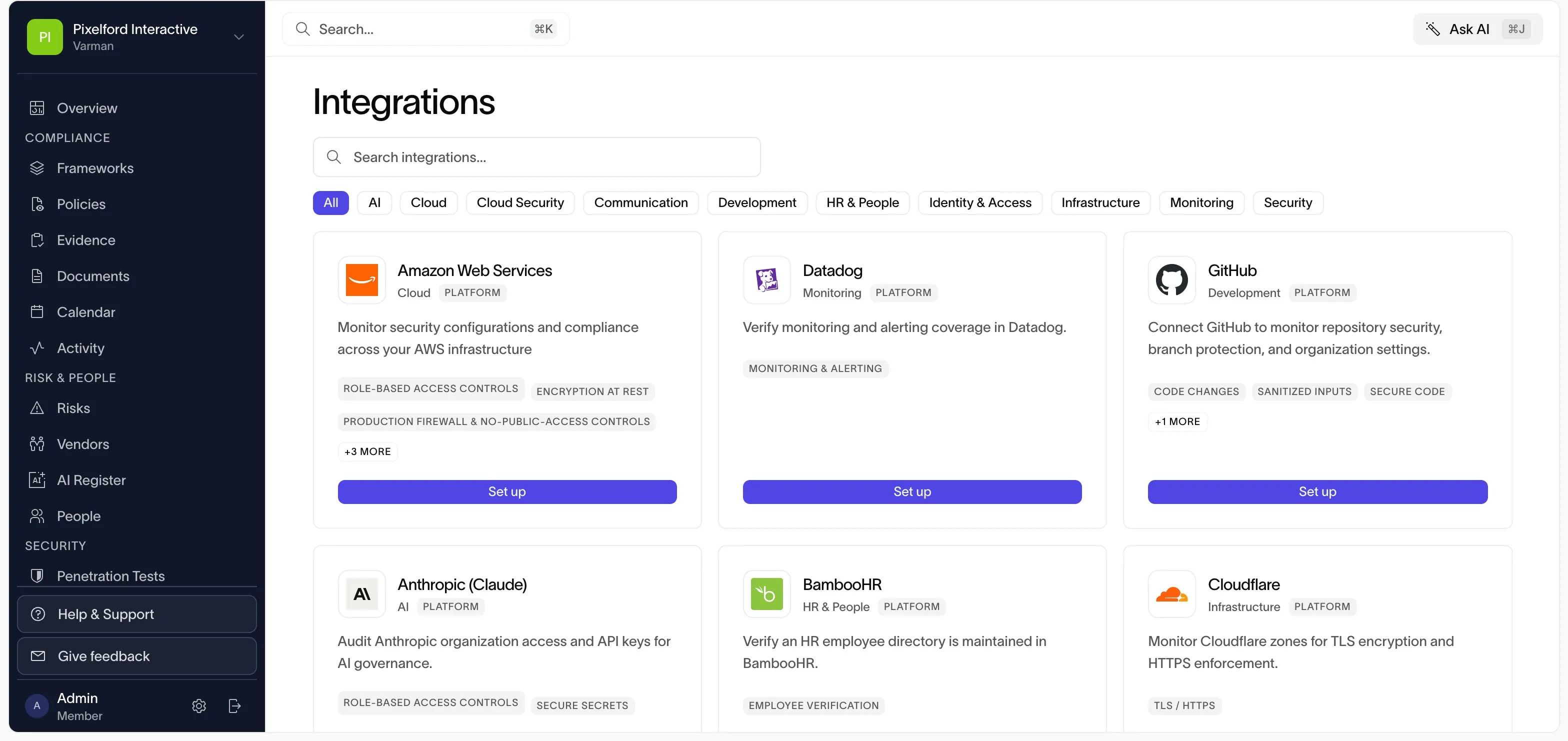Focus the Search integrations field
The width and height of the screenshot is (1568, 741).
point(536,157)
